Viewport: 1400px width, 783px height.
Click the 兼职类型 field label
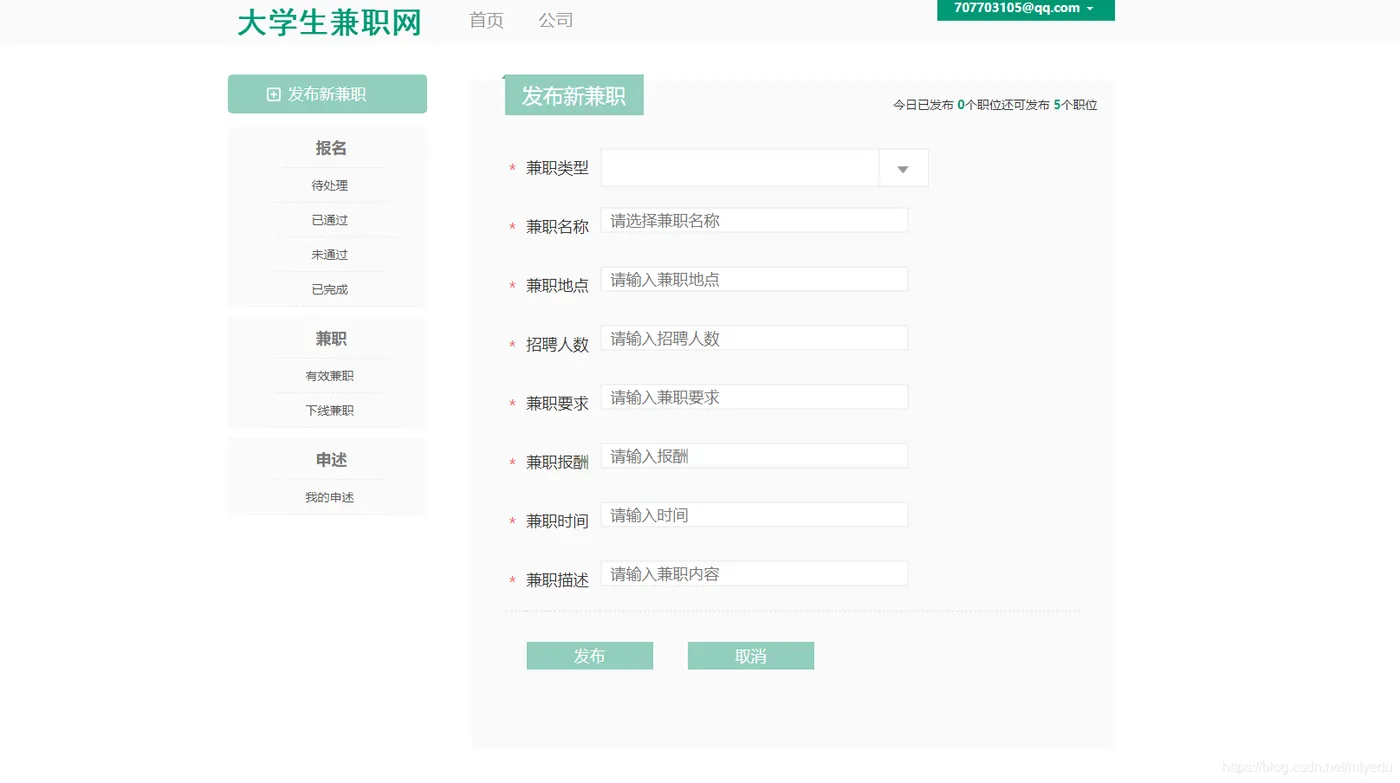pyautogui.click(x=557, y=168)
